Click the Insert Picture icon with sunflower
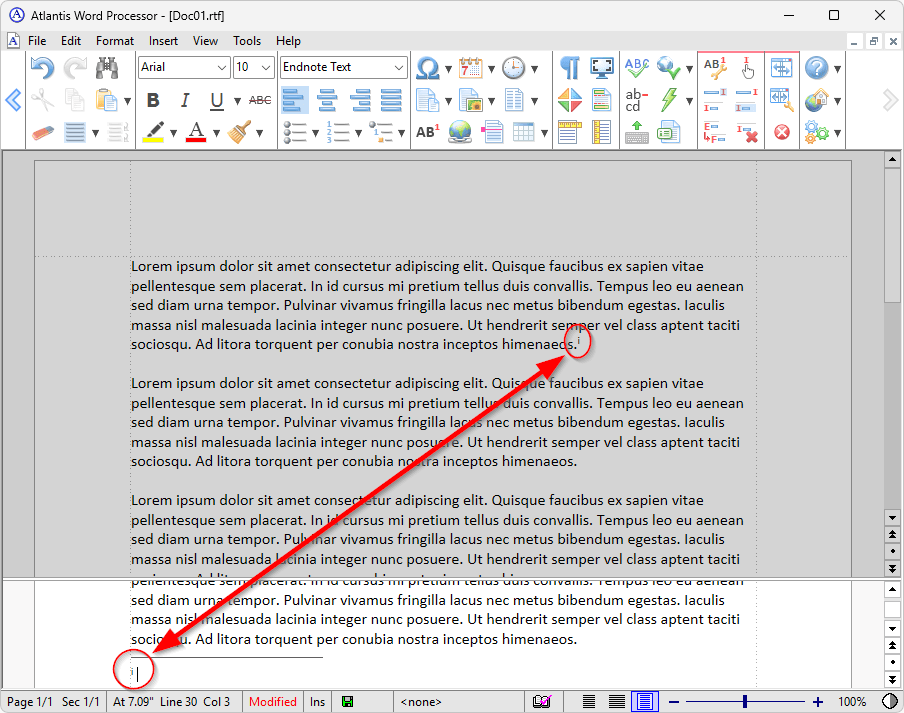Viewport: 904px width, 713px height. (470, 100)
